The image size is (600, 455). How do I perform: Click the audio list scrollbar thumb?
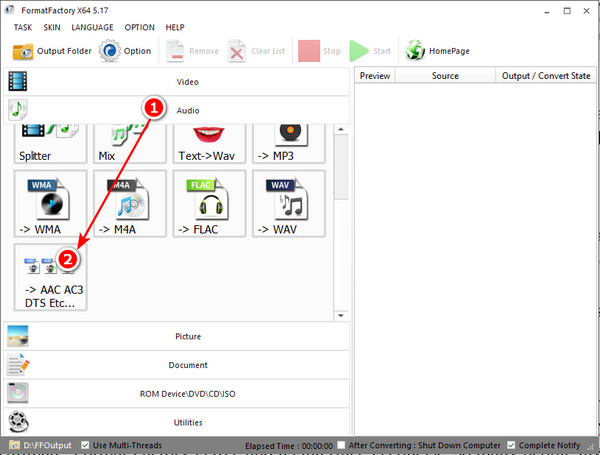341,166
